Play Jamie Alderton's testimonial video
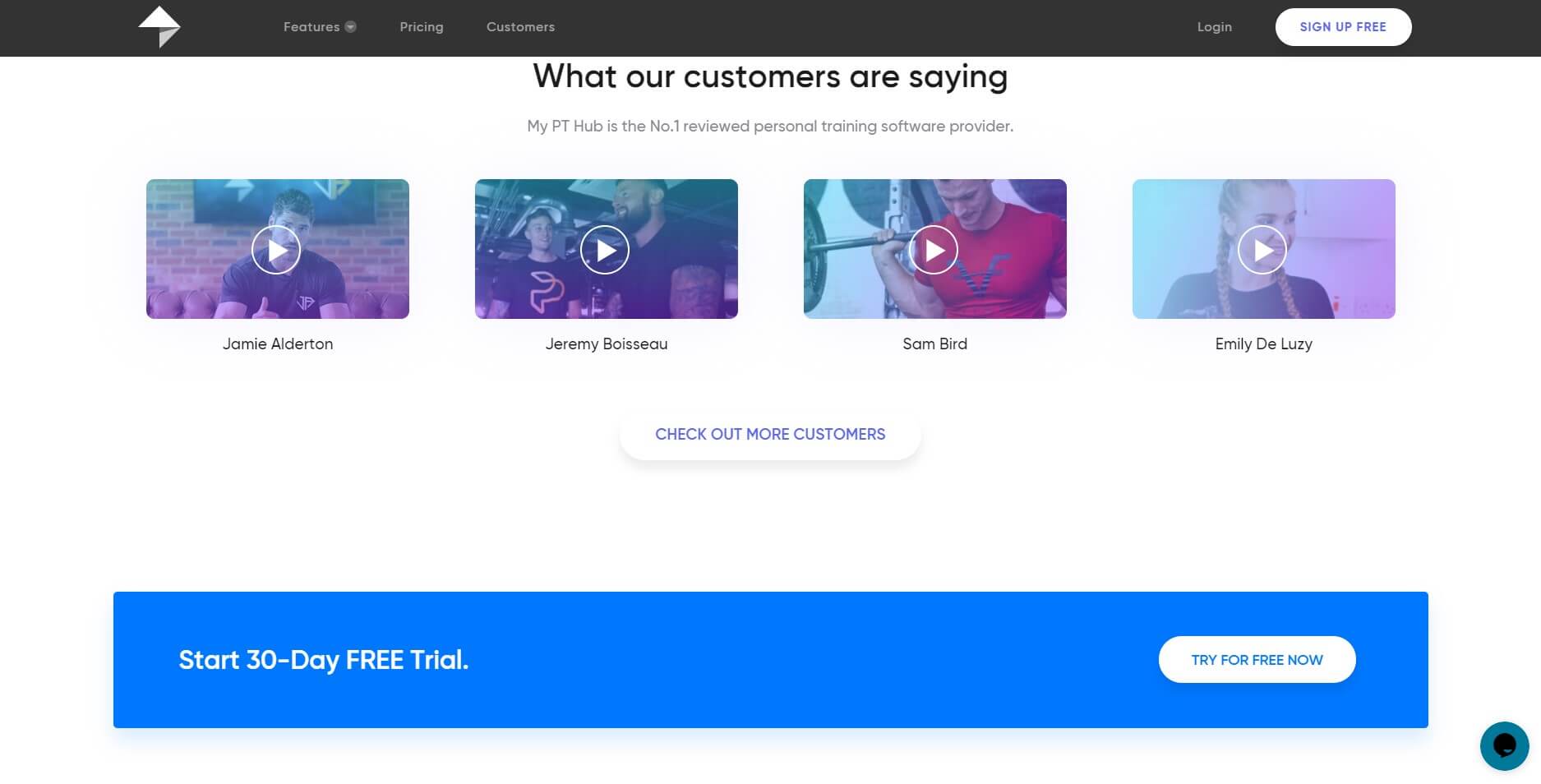The image size is (1541, 784). 276,250
